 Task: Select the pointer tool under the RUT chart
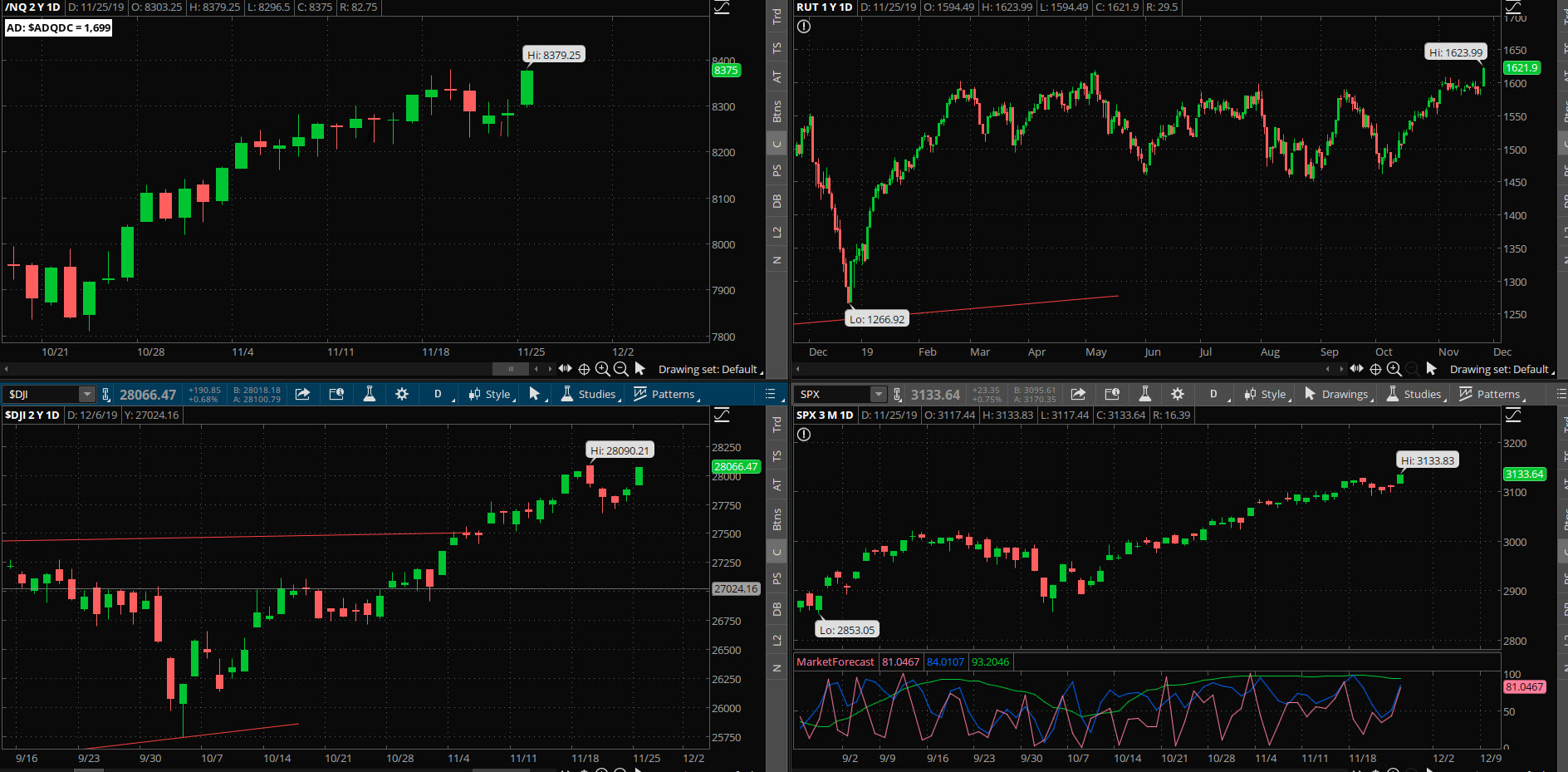(x=1431, y=368)
